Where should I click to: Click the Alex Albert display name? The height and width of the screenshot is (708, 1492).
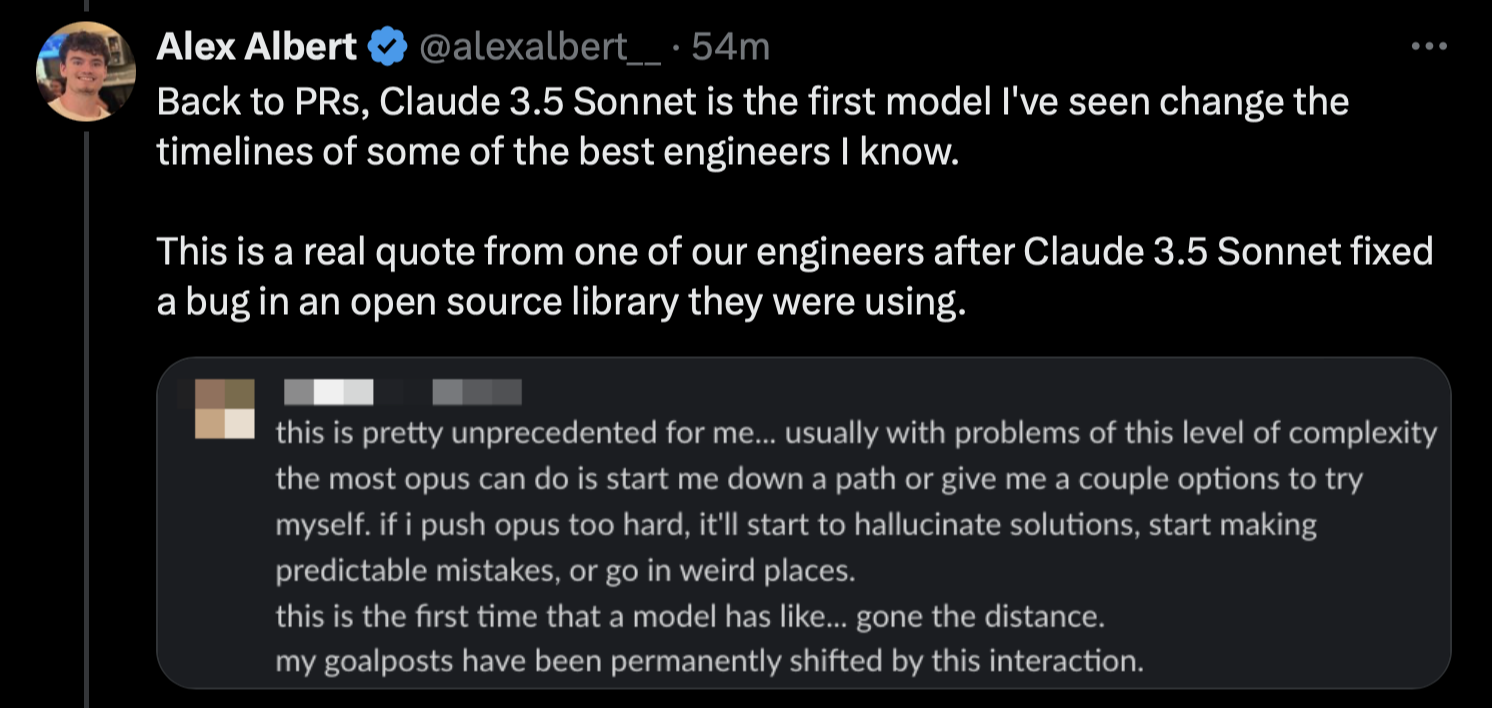pyautogui.click(x=256, y=47)
